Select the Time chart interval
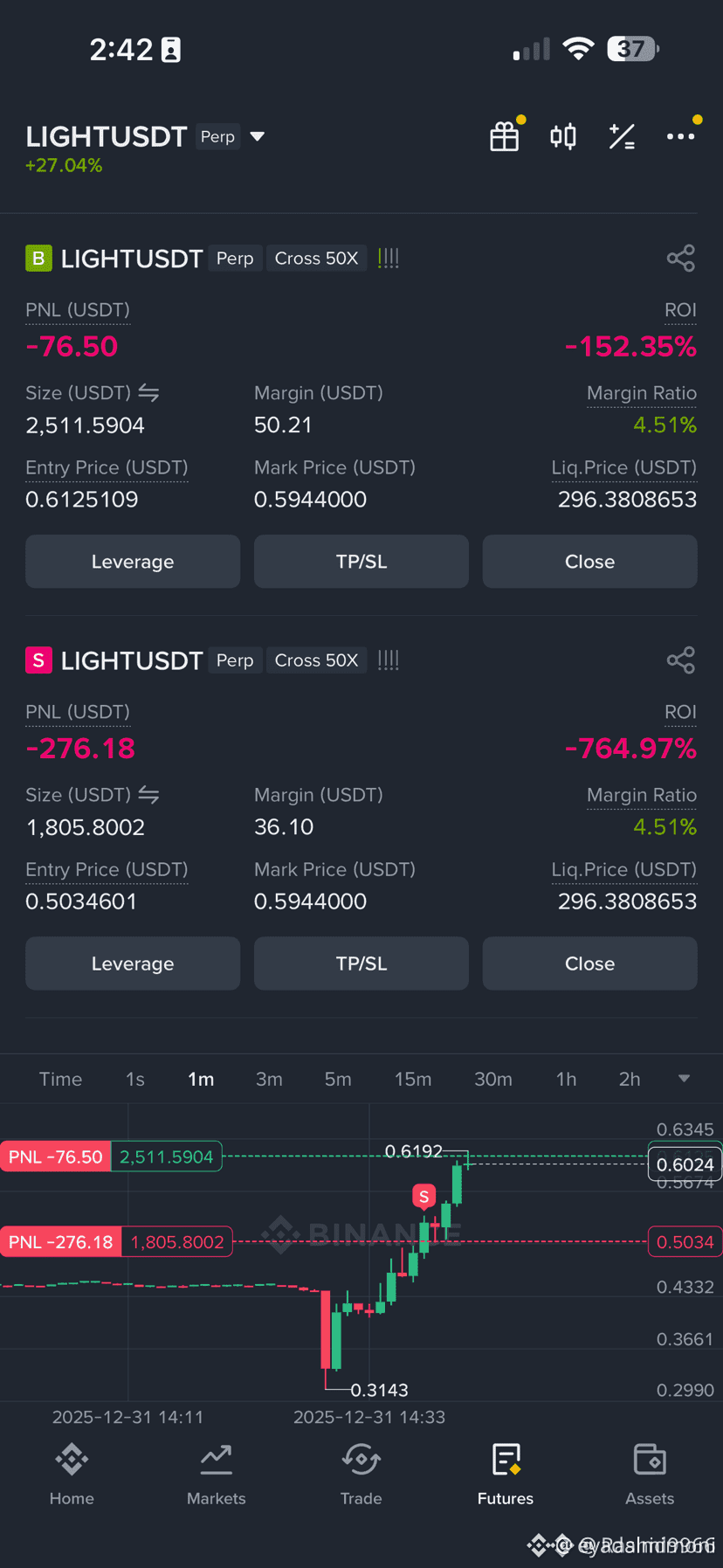Screen dimensions: 723x1568 60,1079
